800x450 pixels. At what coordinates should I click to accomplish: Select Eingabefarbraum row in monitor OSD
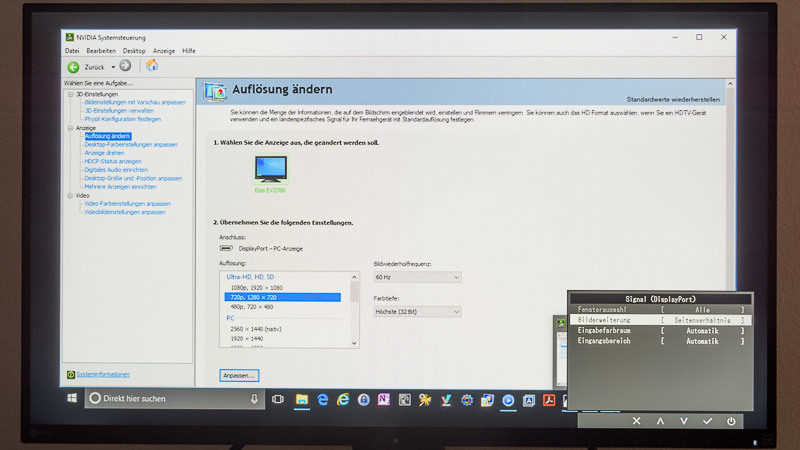pyautogui.click(x=660, y=331)
